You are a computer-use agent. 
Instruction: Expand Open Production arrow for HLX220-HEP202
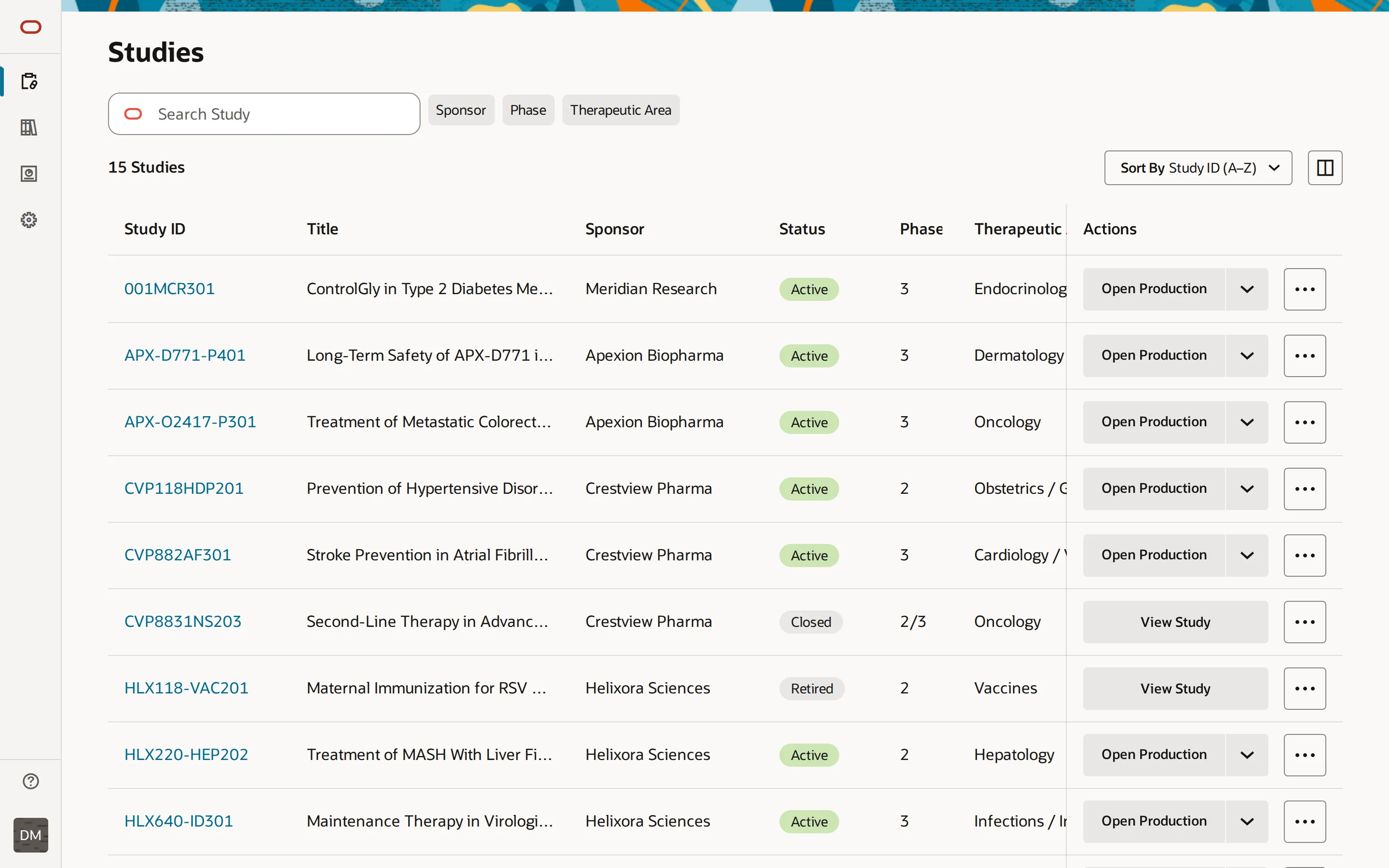click(x=1247, y=756)
